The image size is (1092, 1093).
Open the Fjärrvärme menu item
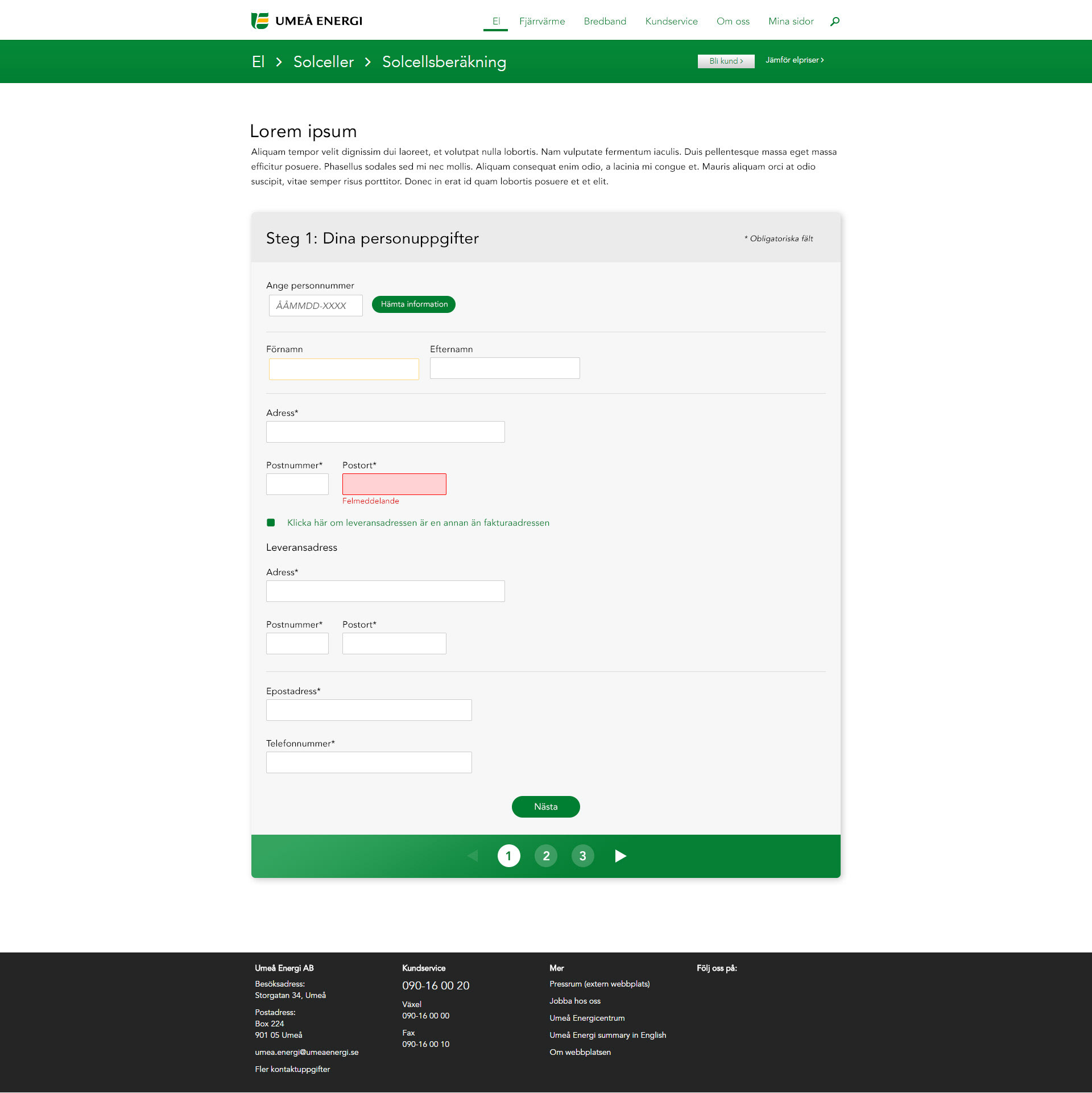pyautogui.click(x=541, y=22)
